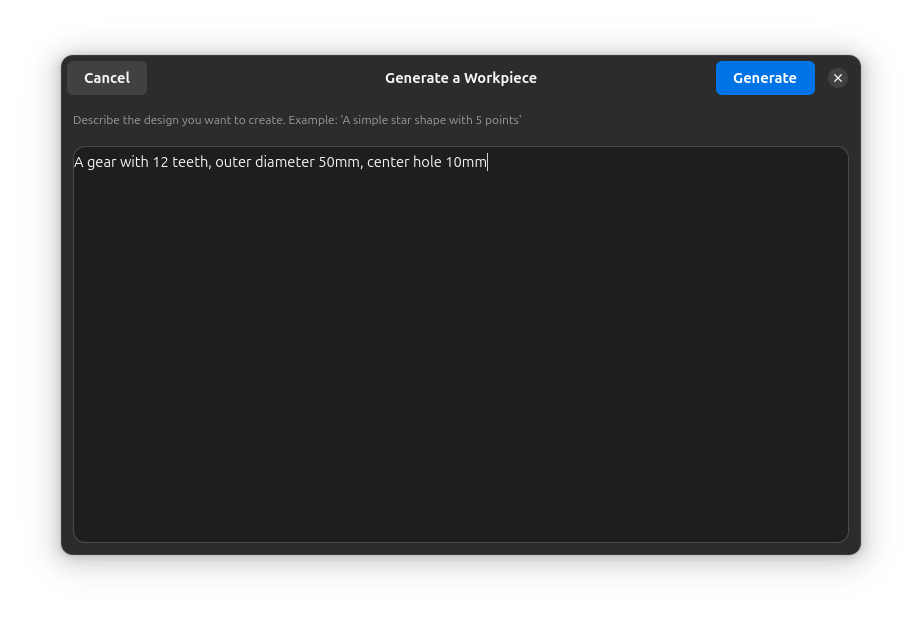The width and height of the screenshot is (922, 622).
Task: Close the Generate a Workpiece window
Action: (x=837, y=77)
